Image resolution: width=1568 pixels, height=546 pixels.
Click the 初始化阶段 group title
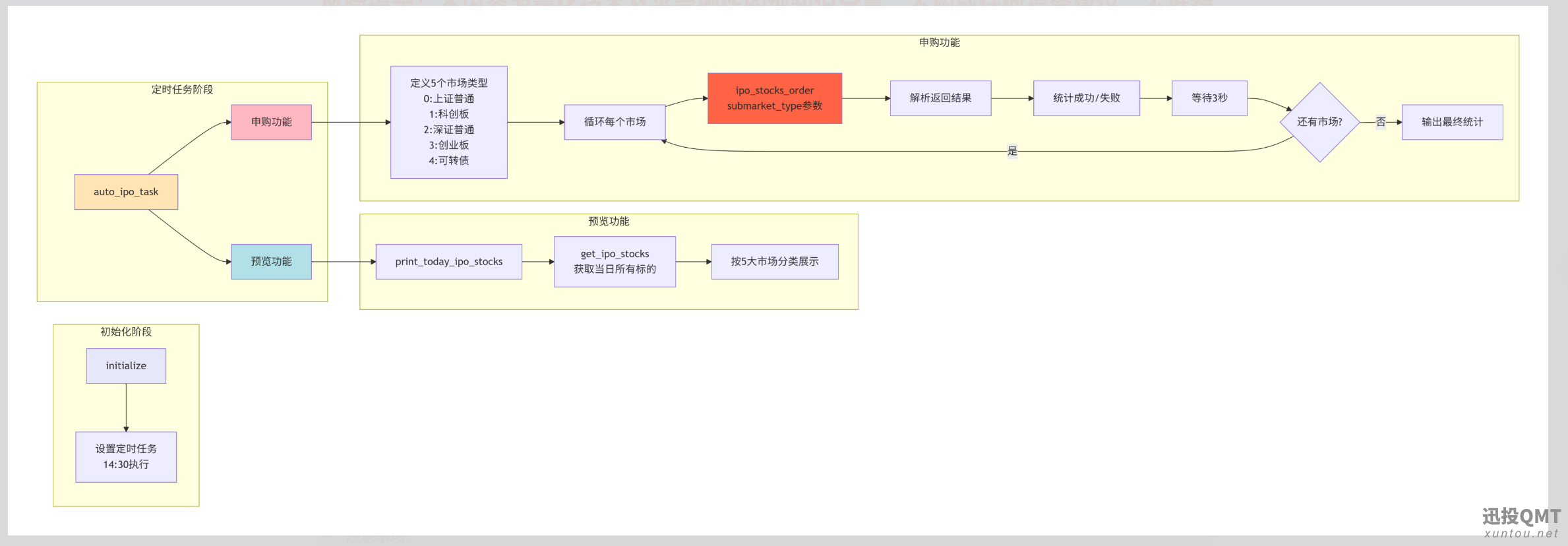coord(126,332)
